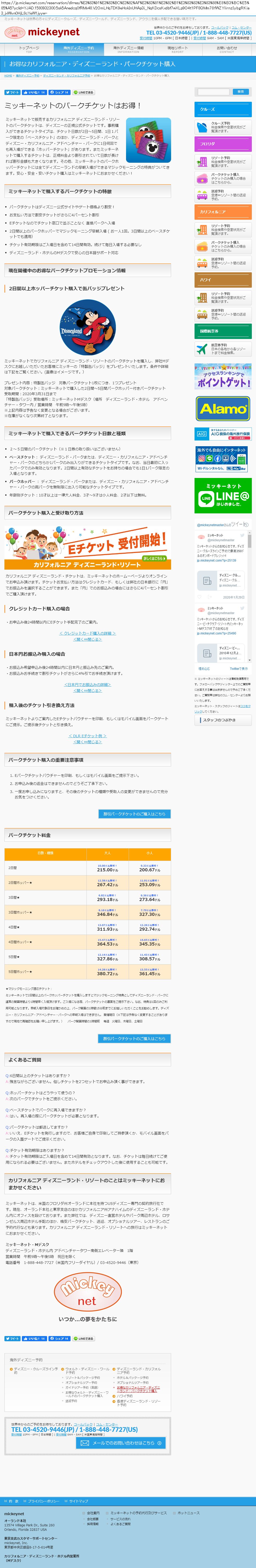Open the orange California park ticket icon
Image resolution: width=256 pixels, height=1568 pixels.
point(202,246)
